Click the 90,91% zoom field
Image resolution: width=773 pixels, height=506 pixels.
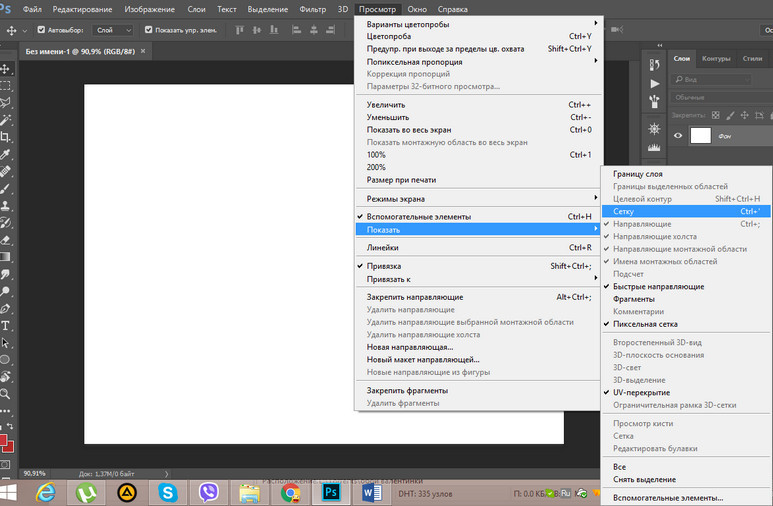35,473
